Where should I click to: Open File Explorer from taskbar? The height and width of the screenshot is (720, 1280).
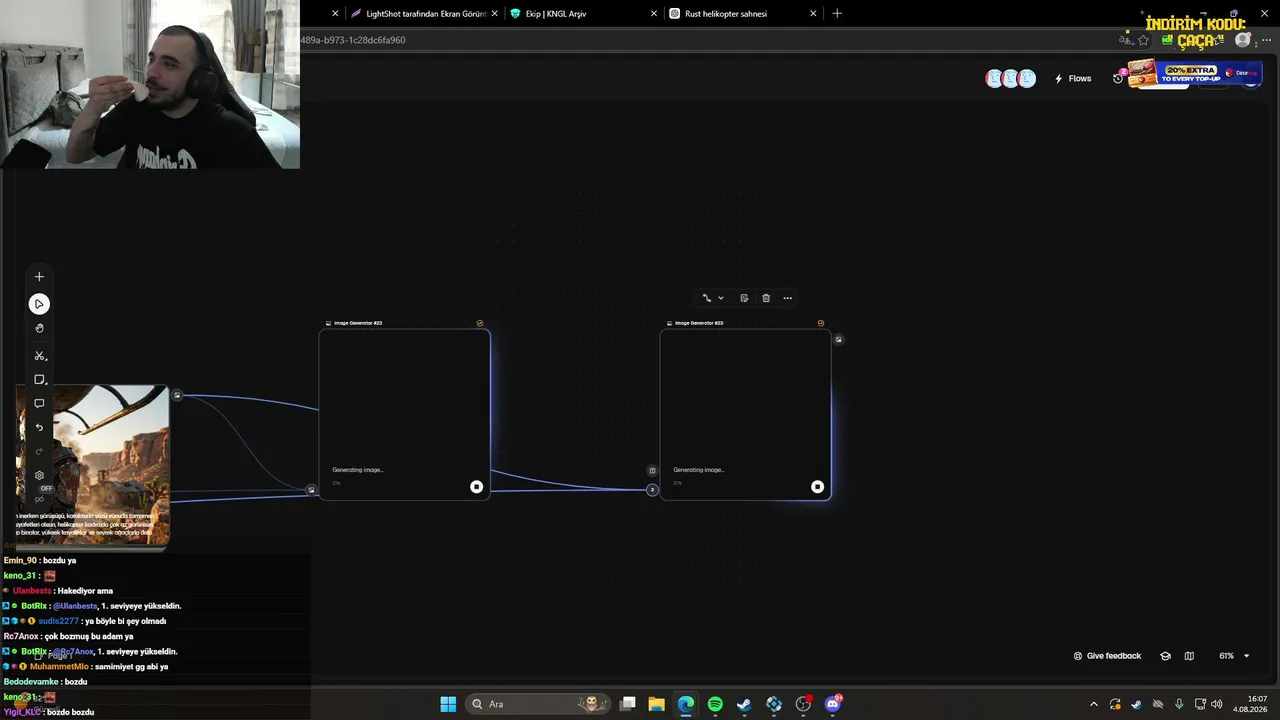(x=657, y=704)
